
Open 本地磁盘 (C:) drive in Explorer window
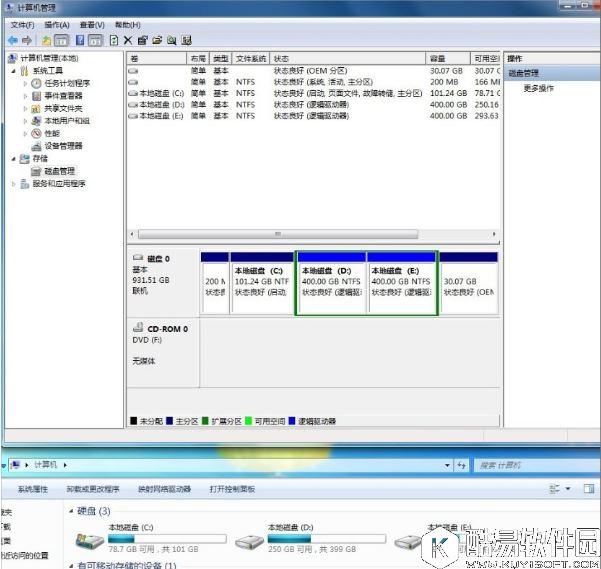coord(151,538)
